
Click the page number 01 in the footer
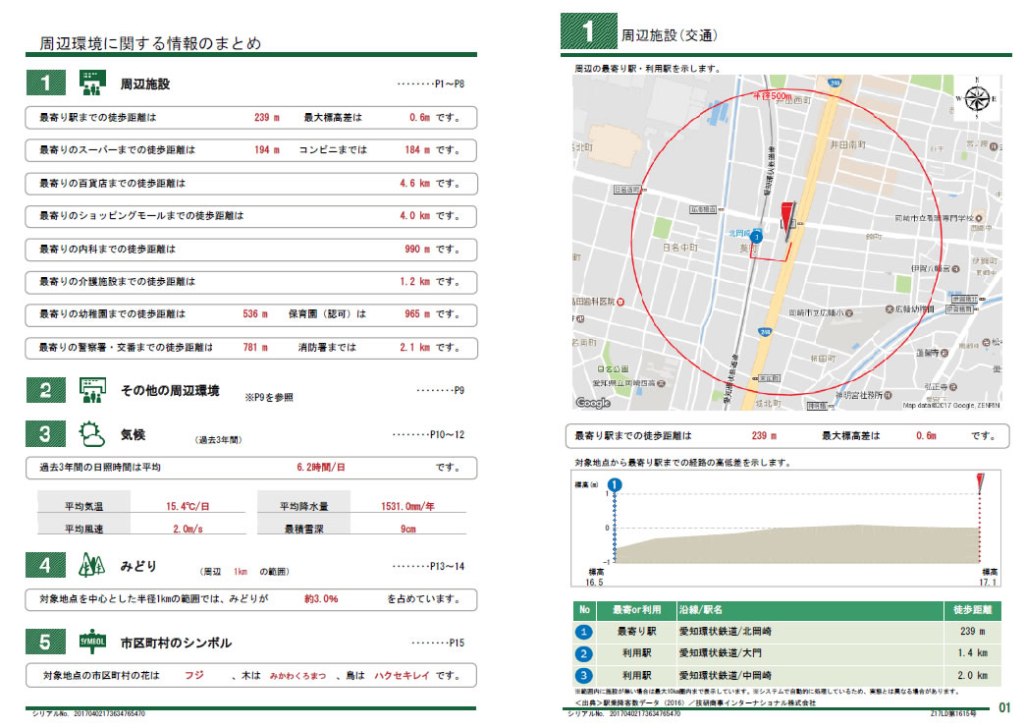(1004, 707)
